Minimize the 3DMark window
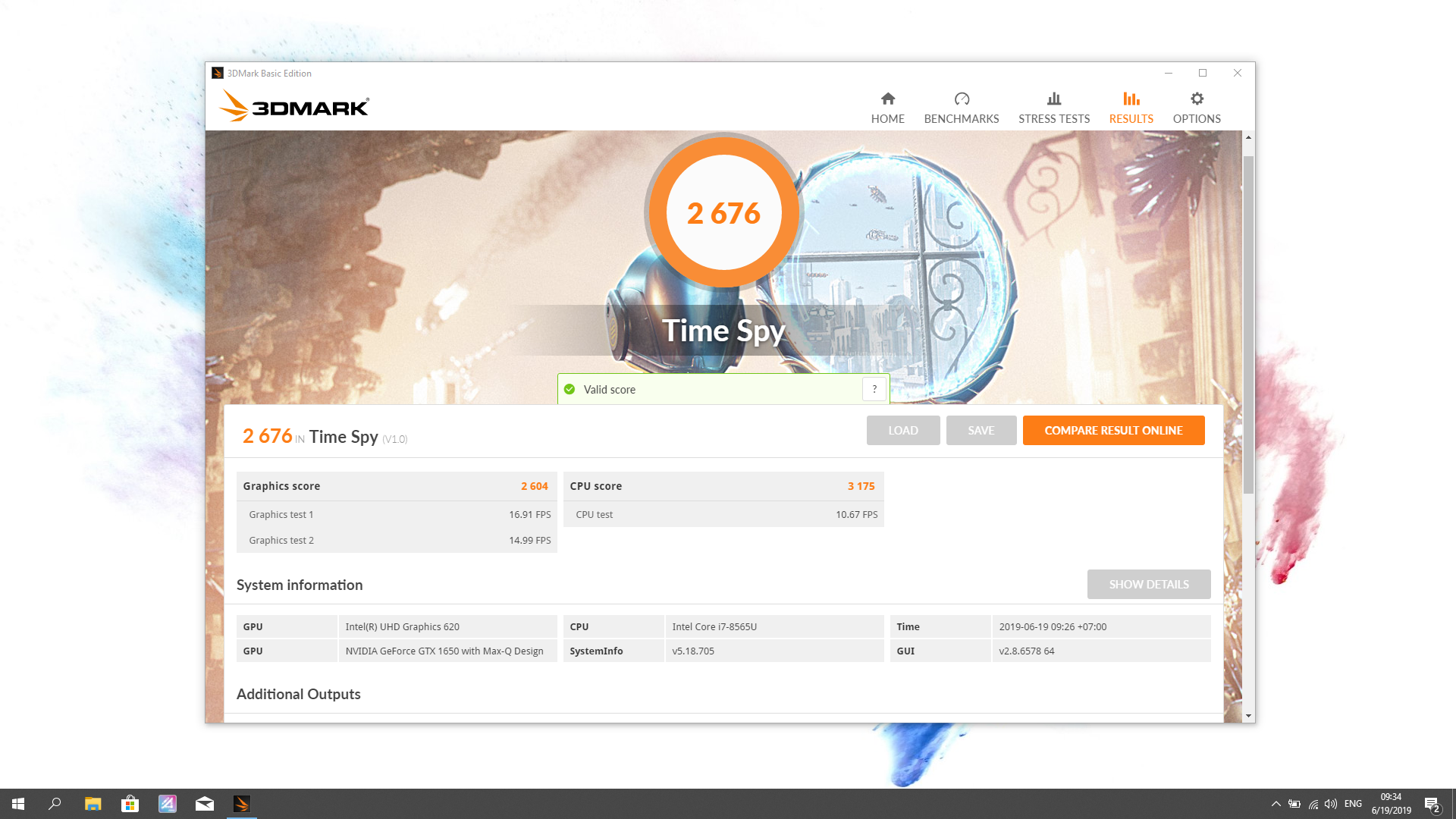The height and width of the screenshot is (819, 1456). point(1168,73)
